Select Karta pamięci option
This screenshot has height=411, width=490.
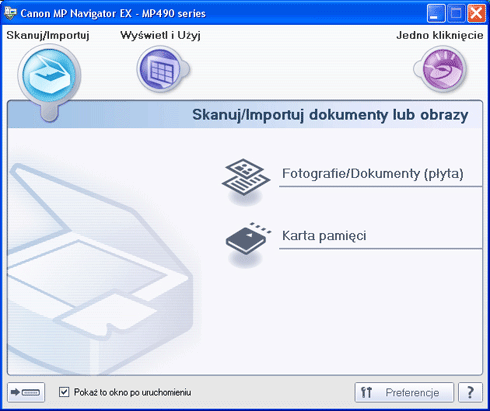(324, 236)
